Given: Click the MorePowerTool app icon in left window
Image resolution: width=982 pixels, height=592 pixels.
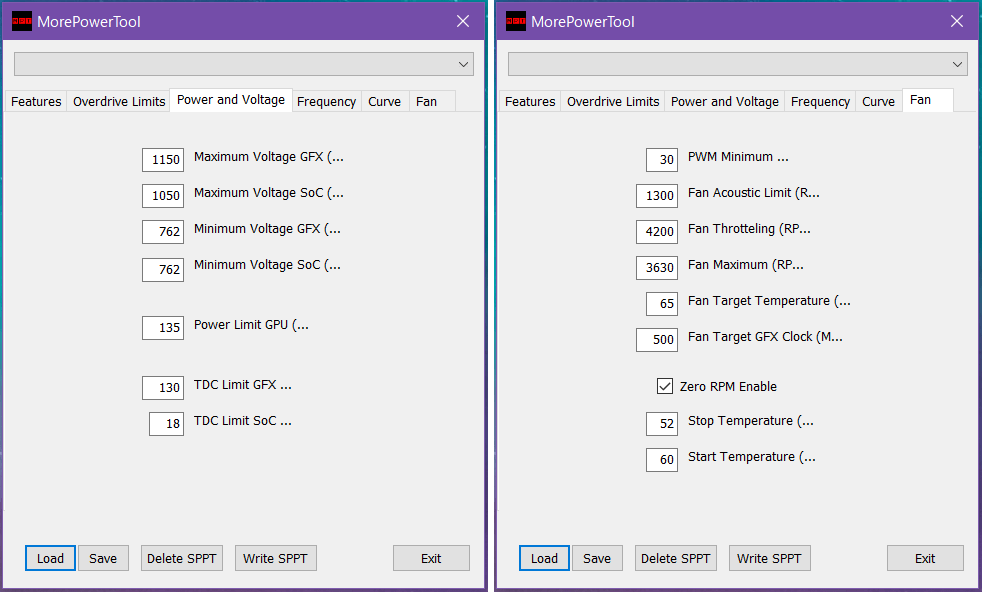Looking at the screenshot, I should 22,21.
